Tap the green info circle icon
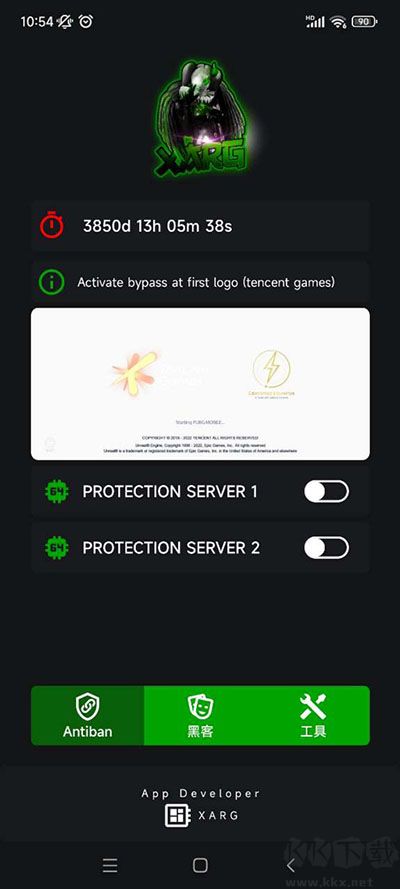 tap(52, 282)
